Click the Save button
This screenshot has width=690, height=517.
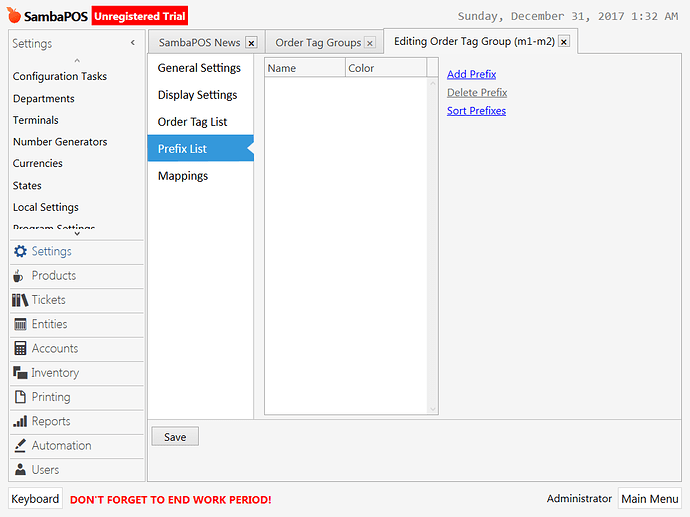tap(175, 436)
